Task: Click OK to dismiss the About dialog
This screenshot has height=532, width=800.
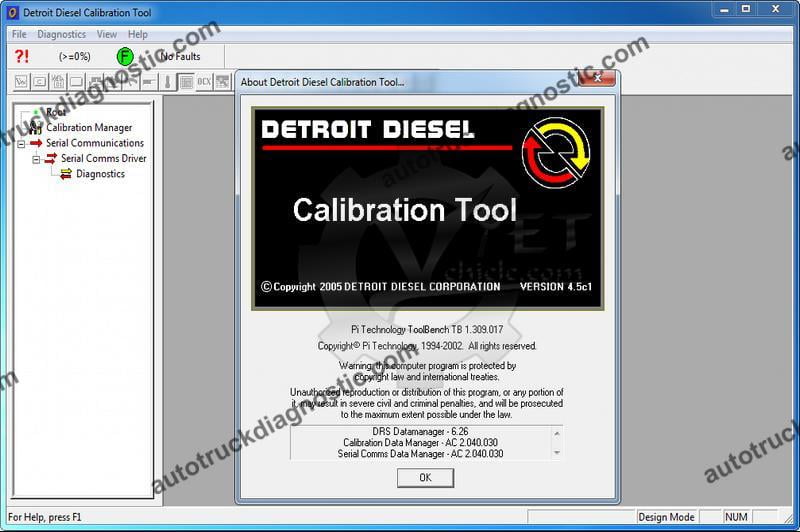Action: (x=425, y=478)
